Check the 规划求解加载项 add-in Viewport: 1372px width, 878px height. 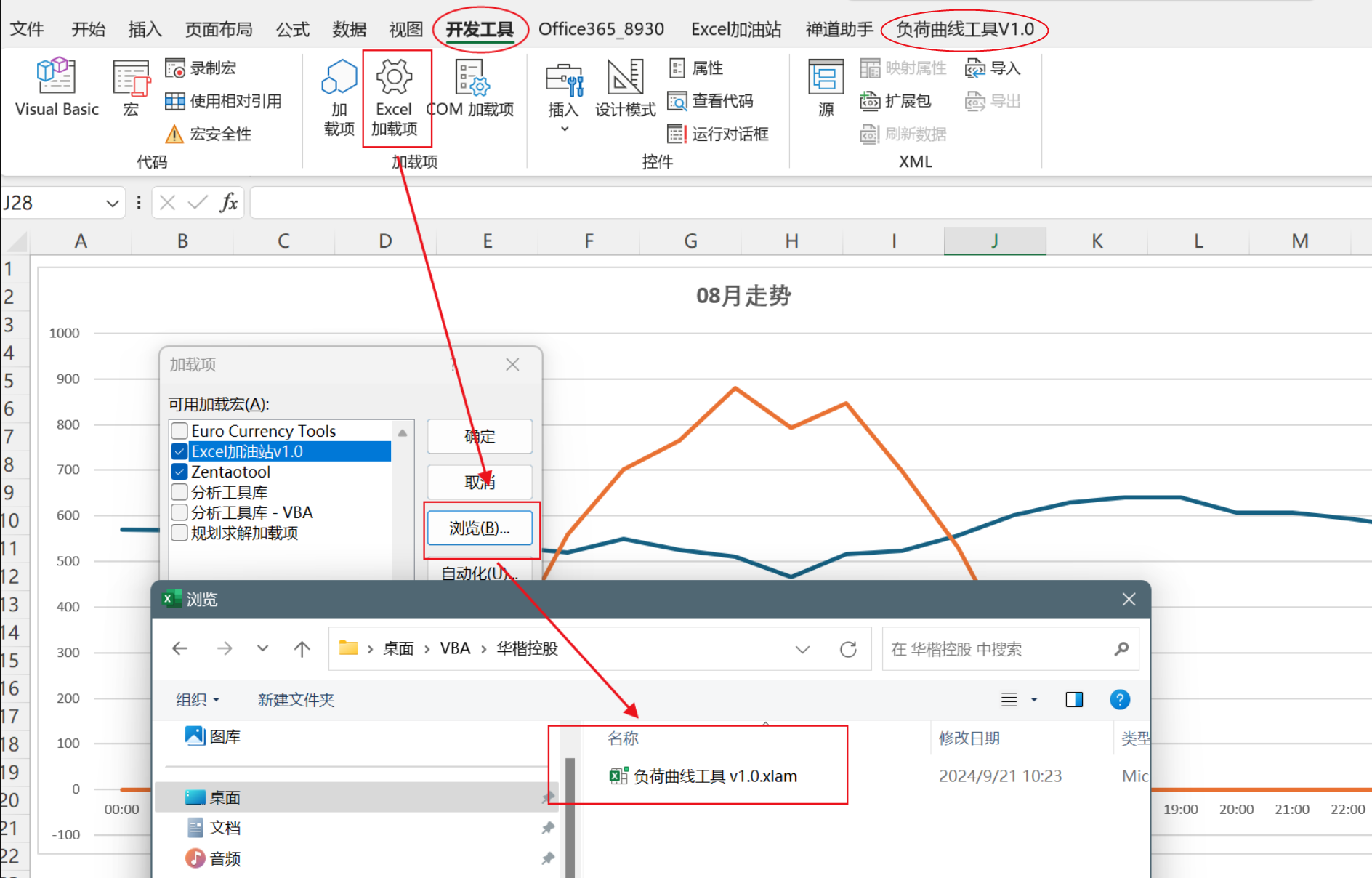click(x=179, y=533)
